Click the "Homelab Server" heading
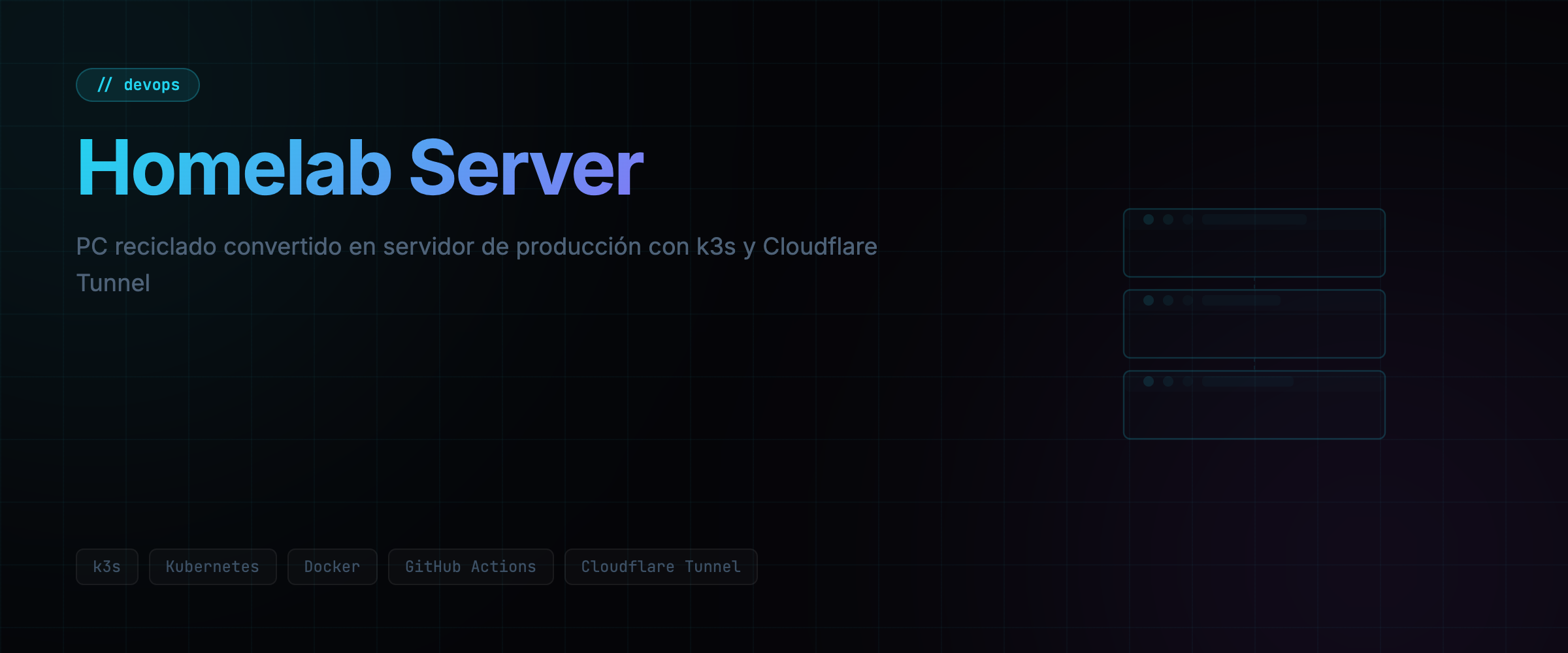The width and height of the screenshot is (1568, 653). 360,168
